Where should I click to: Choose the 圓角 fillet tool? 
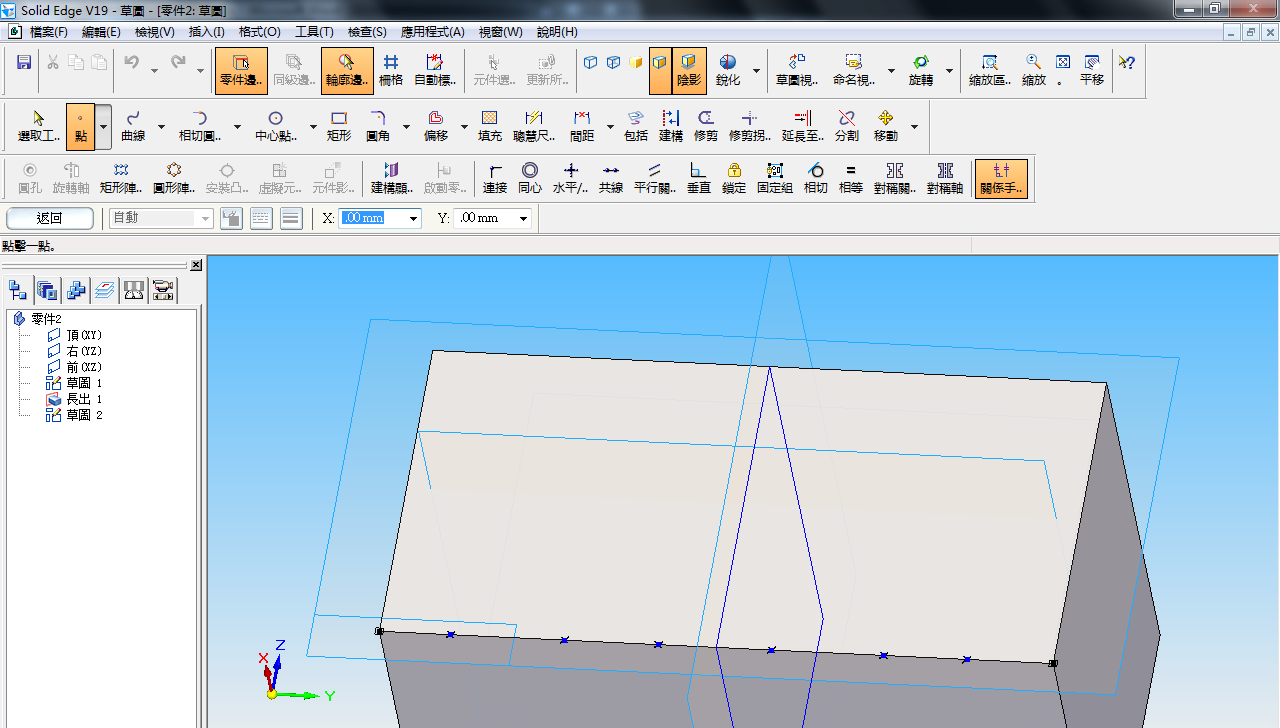[378, 126]
